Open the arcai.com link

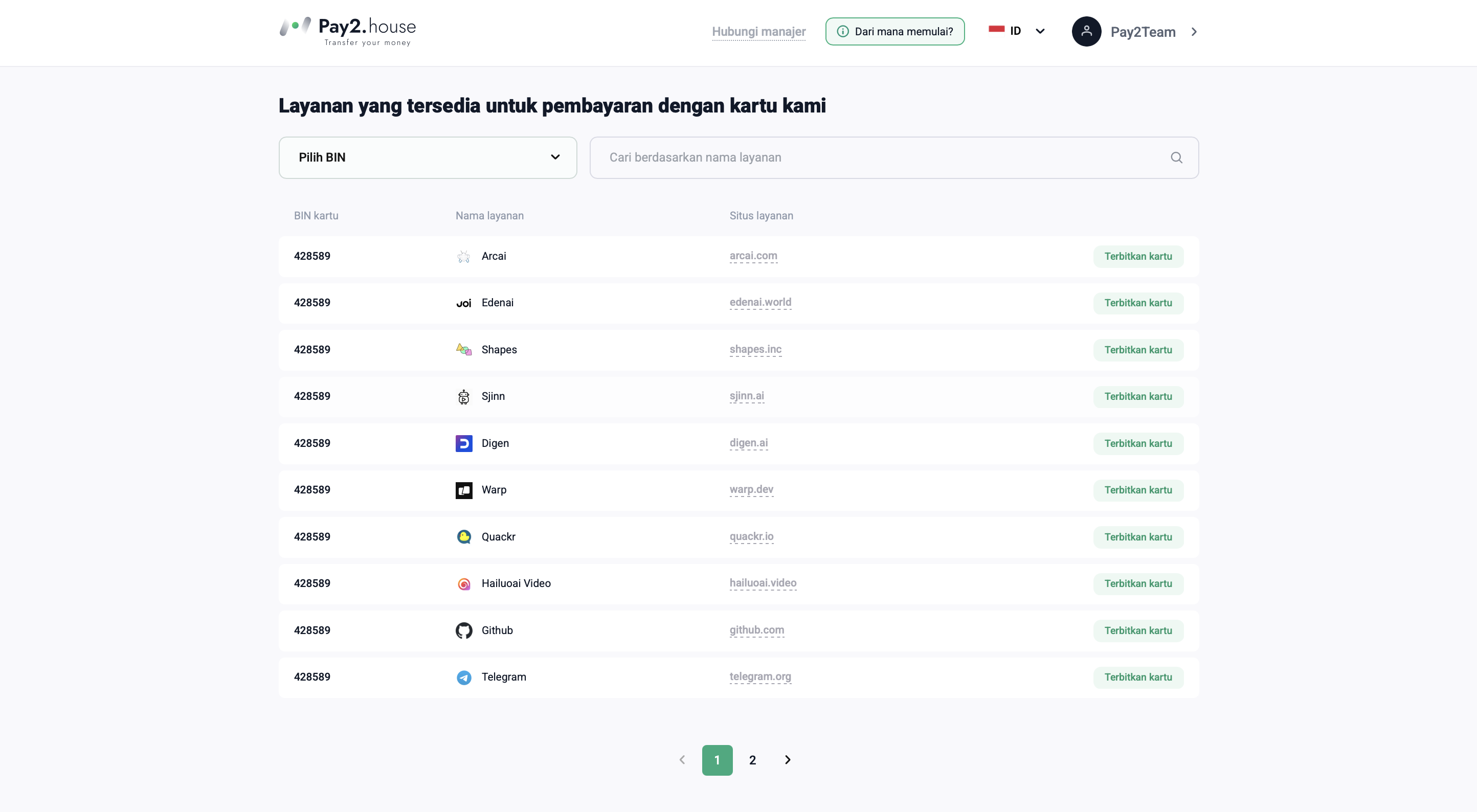coord(753,256)
